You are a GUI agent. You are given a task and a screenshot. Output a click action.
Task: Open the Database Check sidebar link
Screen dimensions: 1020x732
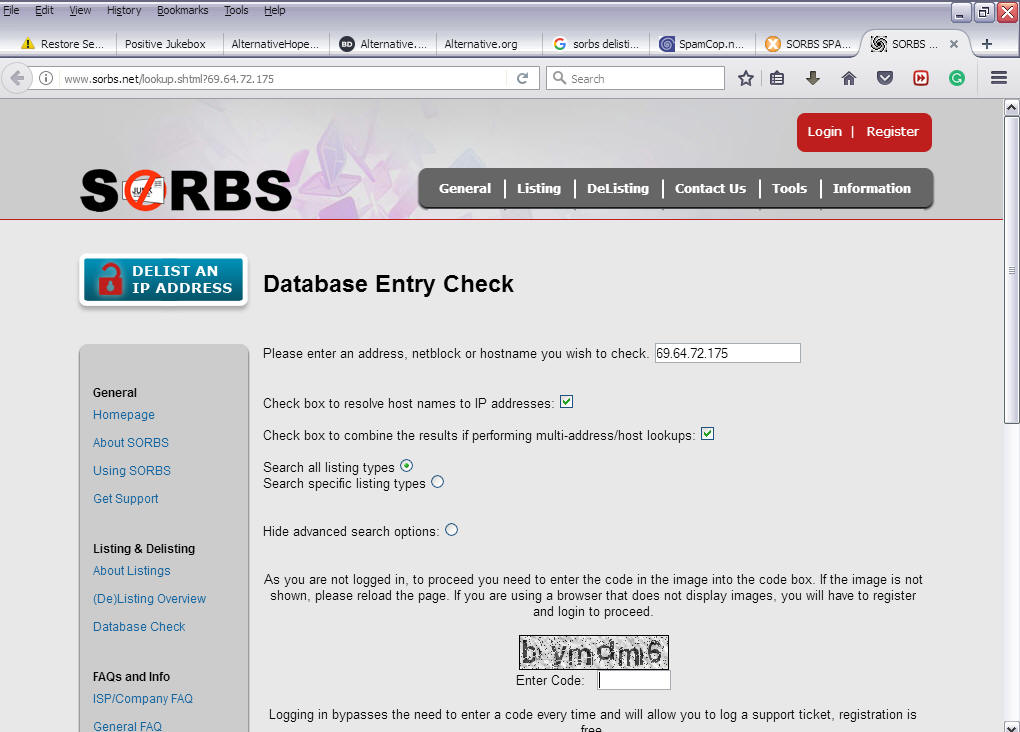(x=139, y=627)
